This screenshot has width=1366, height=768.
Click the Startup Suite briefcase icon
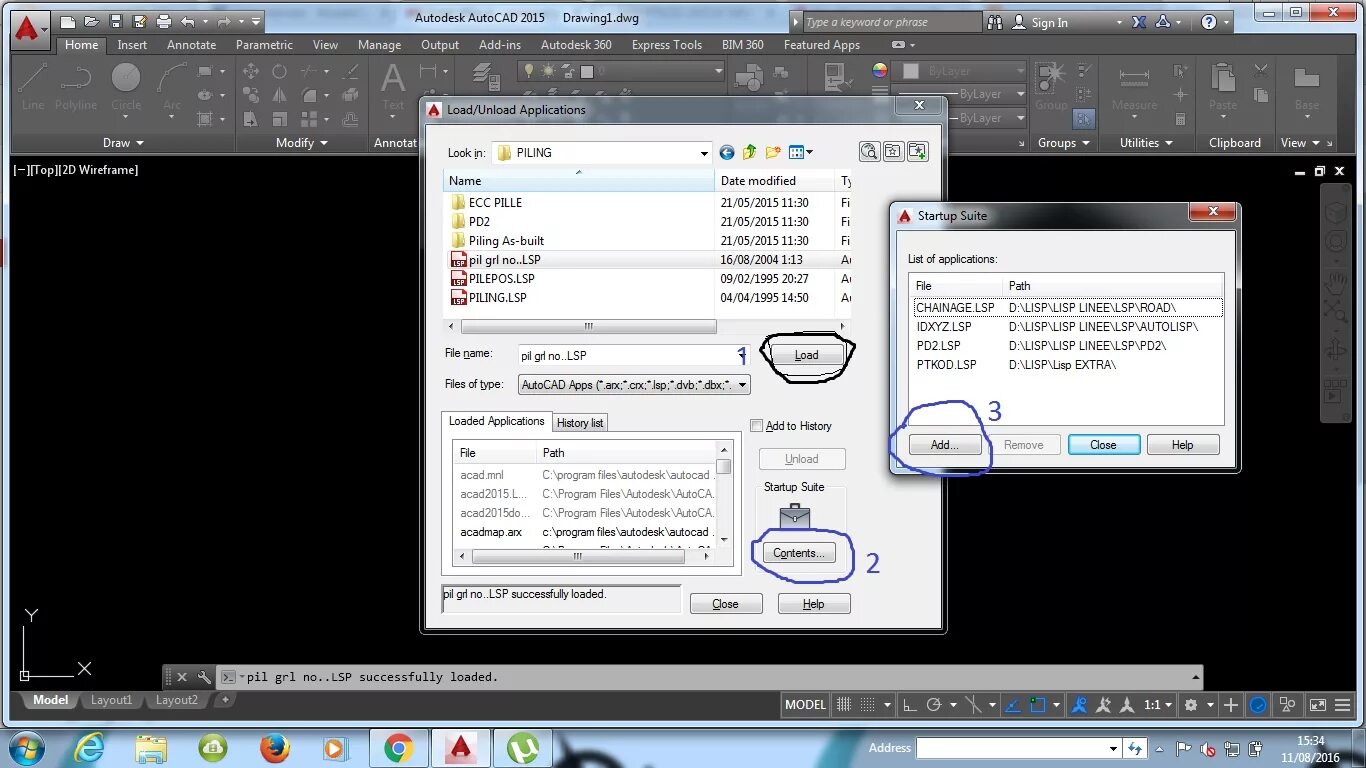pyautogui.click(x=794, y=516)
